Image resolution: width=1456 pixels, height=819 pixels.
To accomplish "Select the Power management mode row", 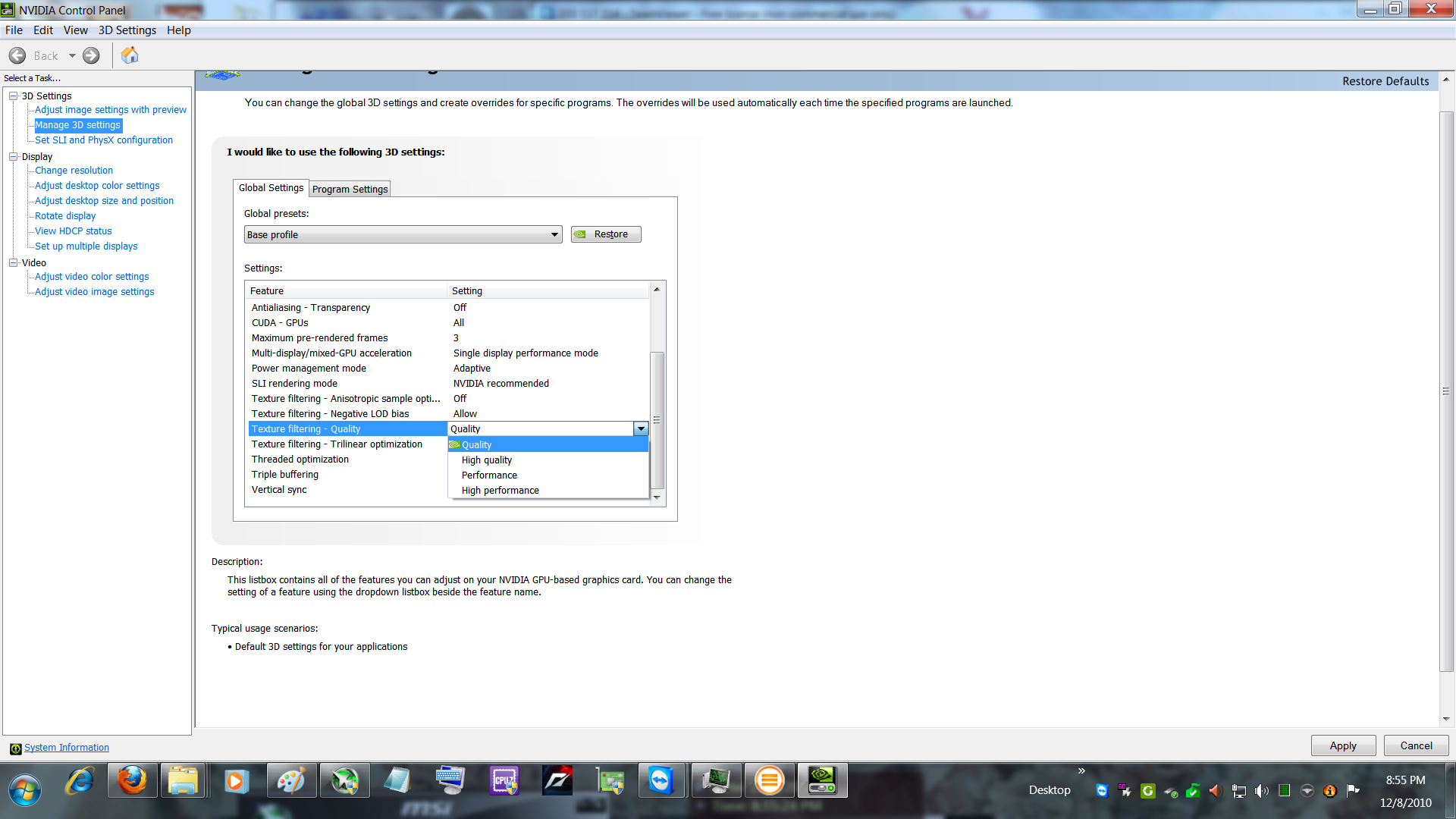I will pyautogui.click(x=449, y=369).
